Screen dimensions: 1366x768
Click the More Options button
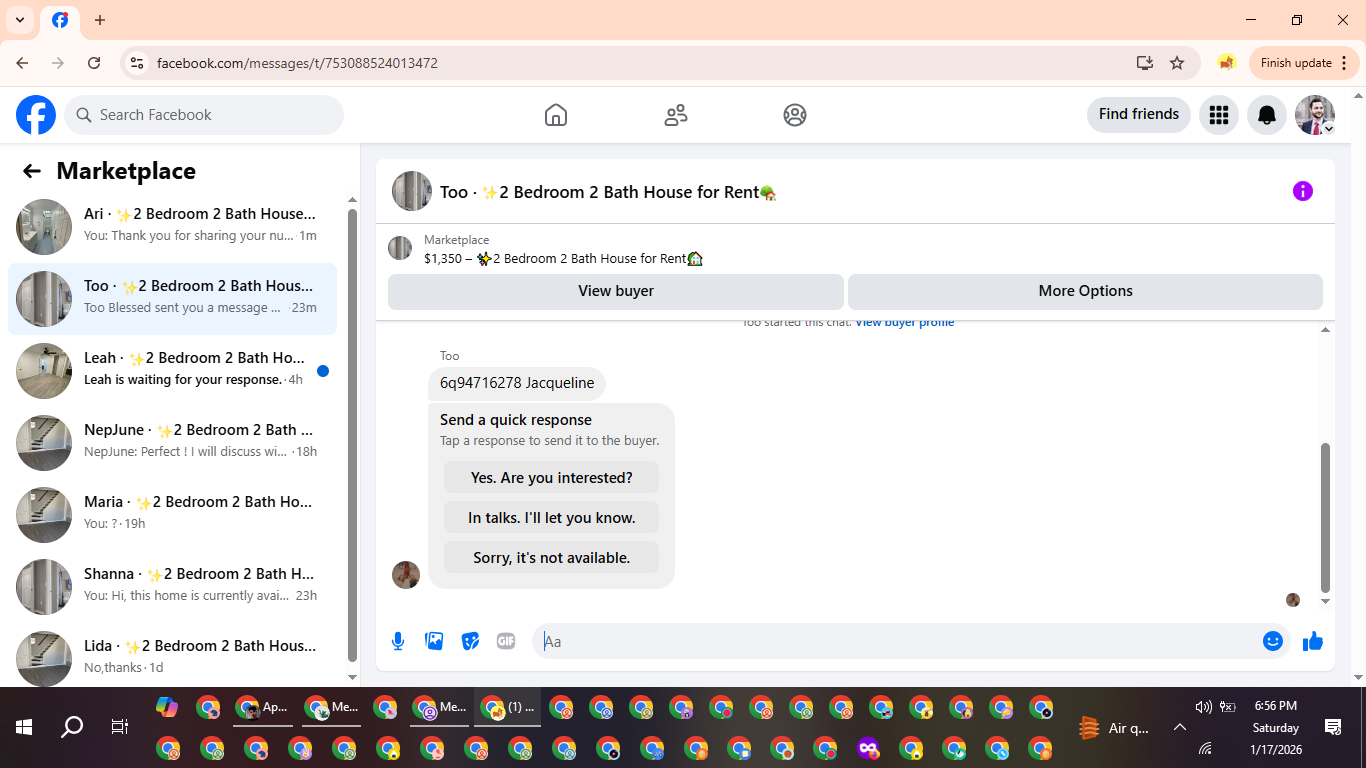click(1085, 291)
